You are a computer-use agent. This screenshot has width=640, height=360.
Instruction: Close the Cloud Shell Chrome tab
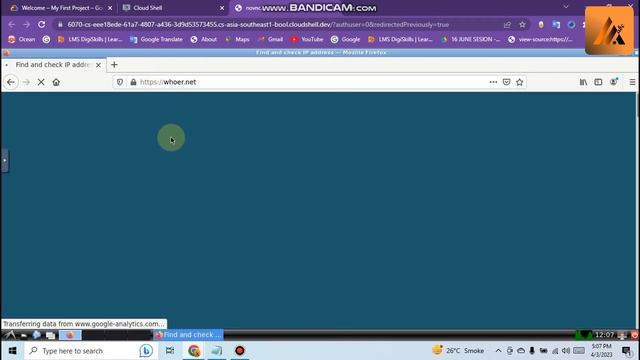[222, 8]
